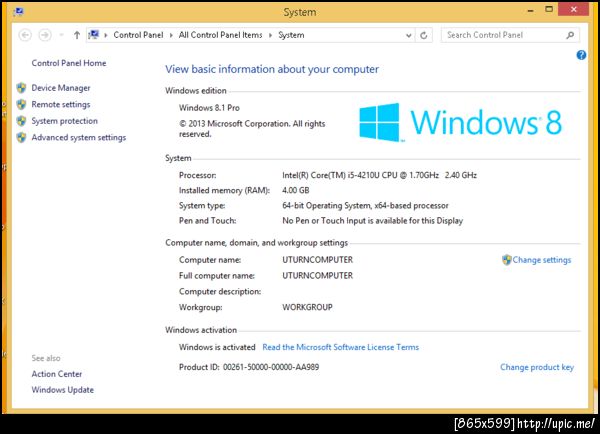Click shield icon beside Device Manager
This screenshot has height=434, width=600.
[x=21, y=88]
